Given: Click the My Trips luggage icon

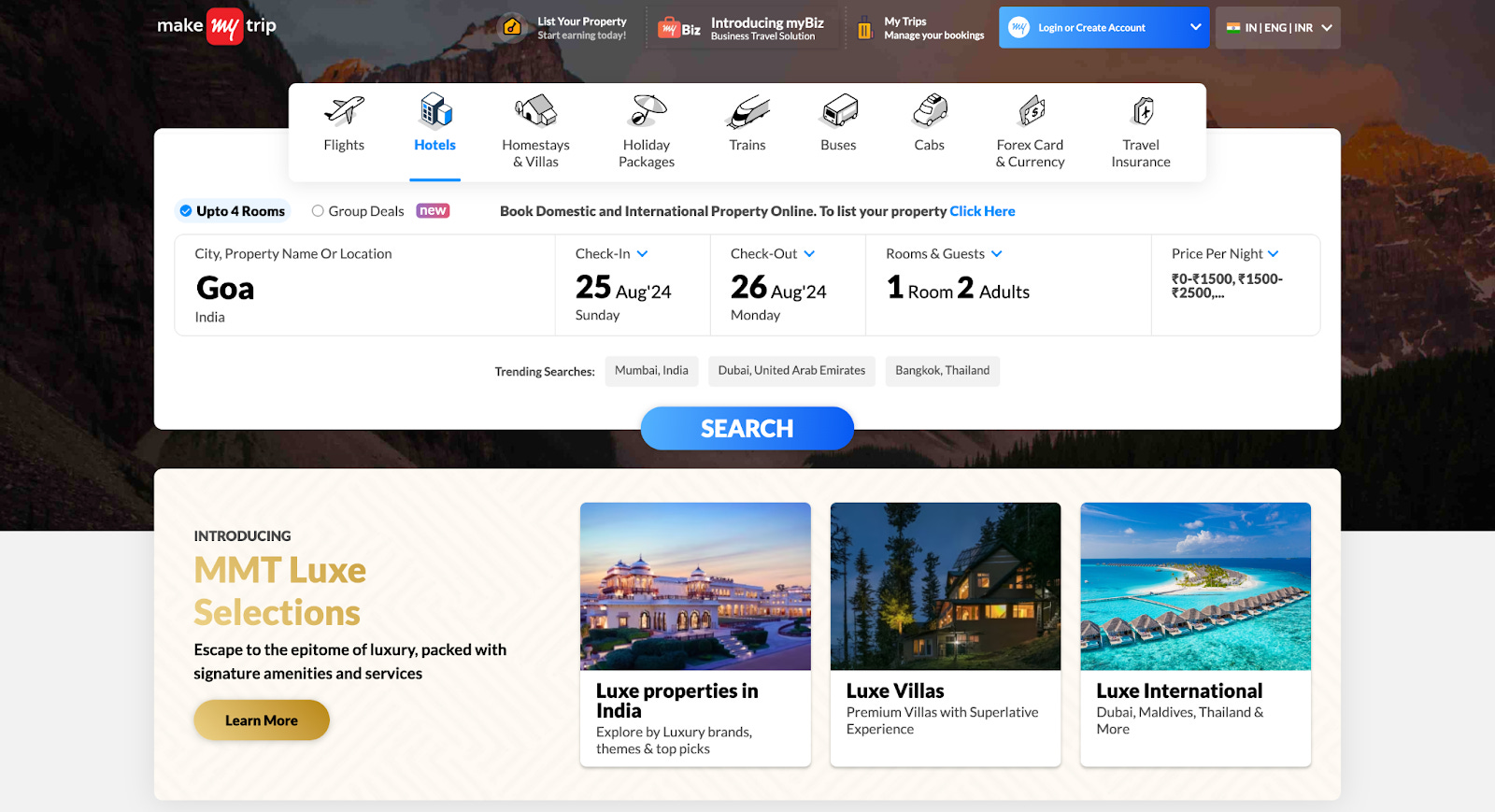Looking at the screenshot, I should pyautogui.click(x=865, y=28).
